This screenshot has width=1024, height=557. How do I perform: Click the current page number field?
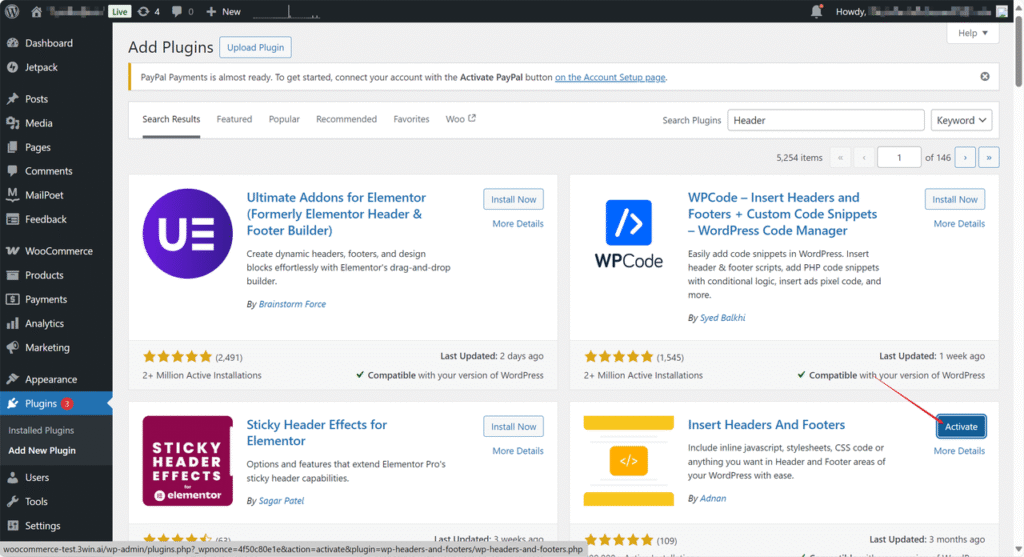[x=899, y=157]
